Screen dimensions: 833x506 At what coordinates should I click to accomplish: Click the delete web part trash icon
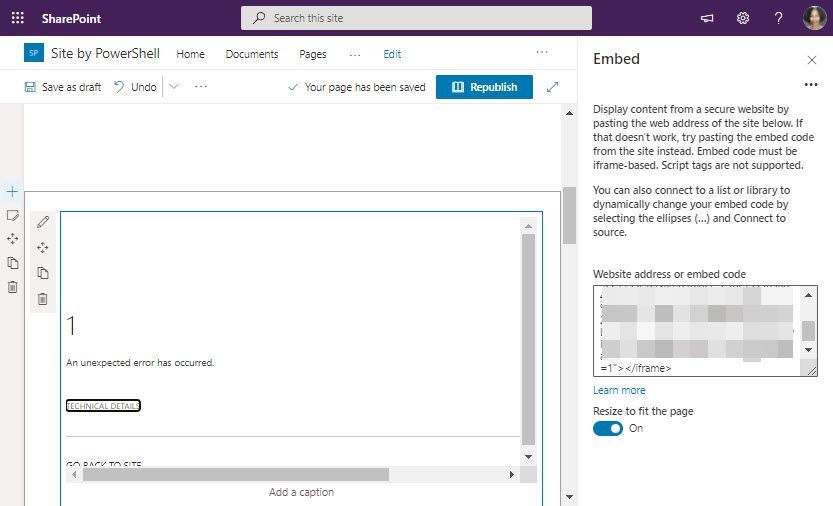point(43,299)
